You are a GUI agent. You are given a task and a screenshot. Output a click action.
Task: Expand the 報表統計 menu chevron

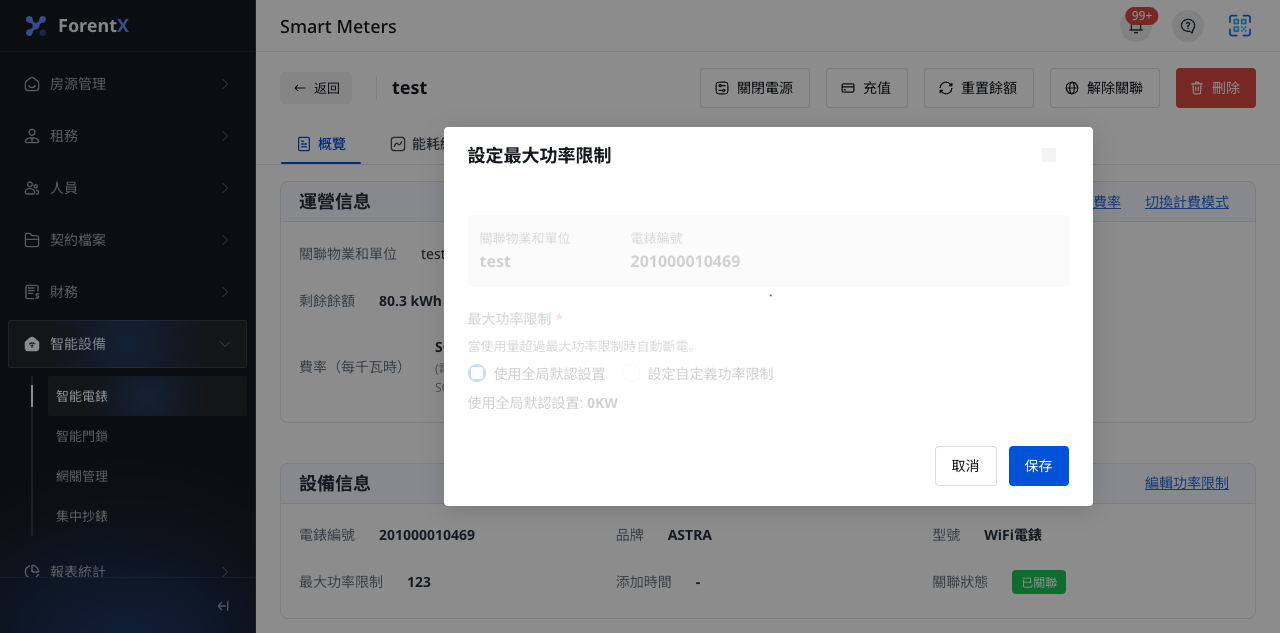(224, 572)
